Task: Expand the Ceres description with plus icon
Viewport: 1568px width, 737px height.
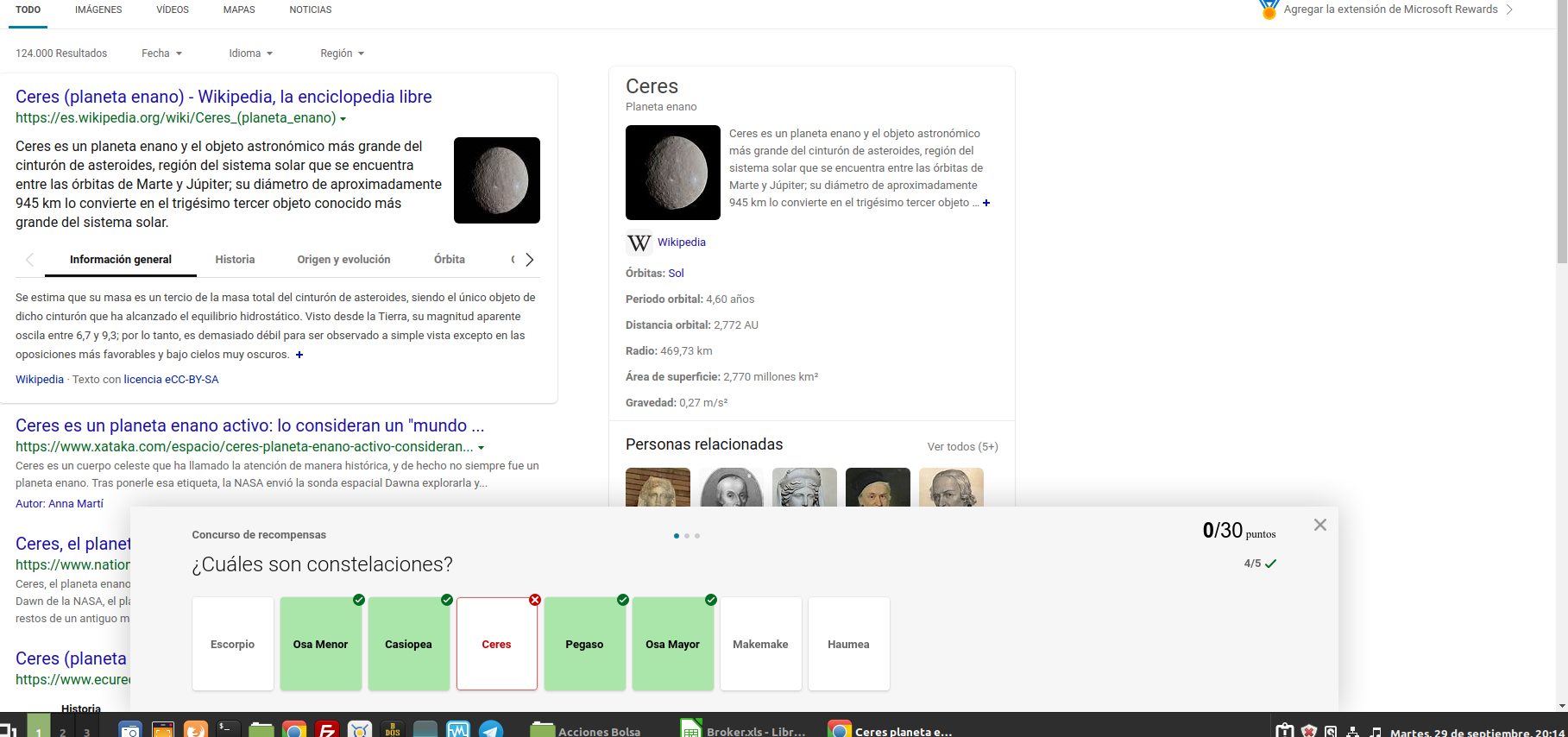Action: [x=986, y=203]
